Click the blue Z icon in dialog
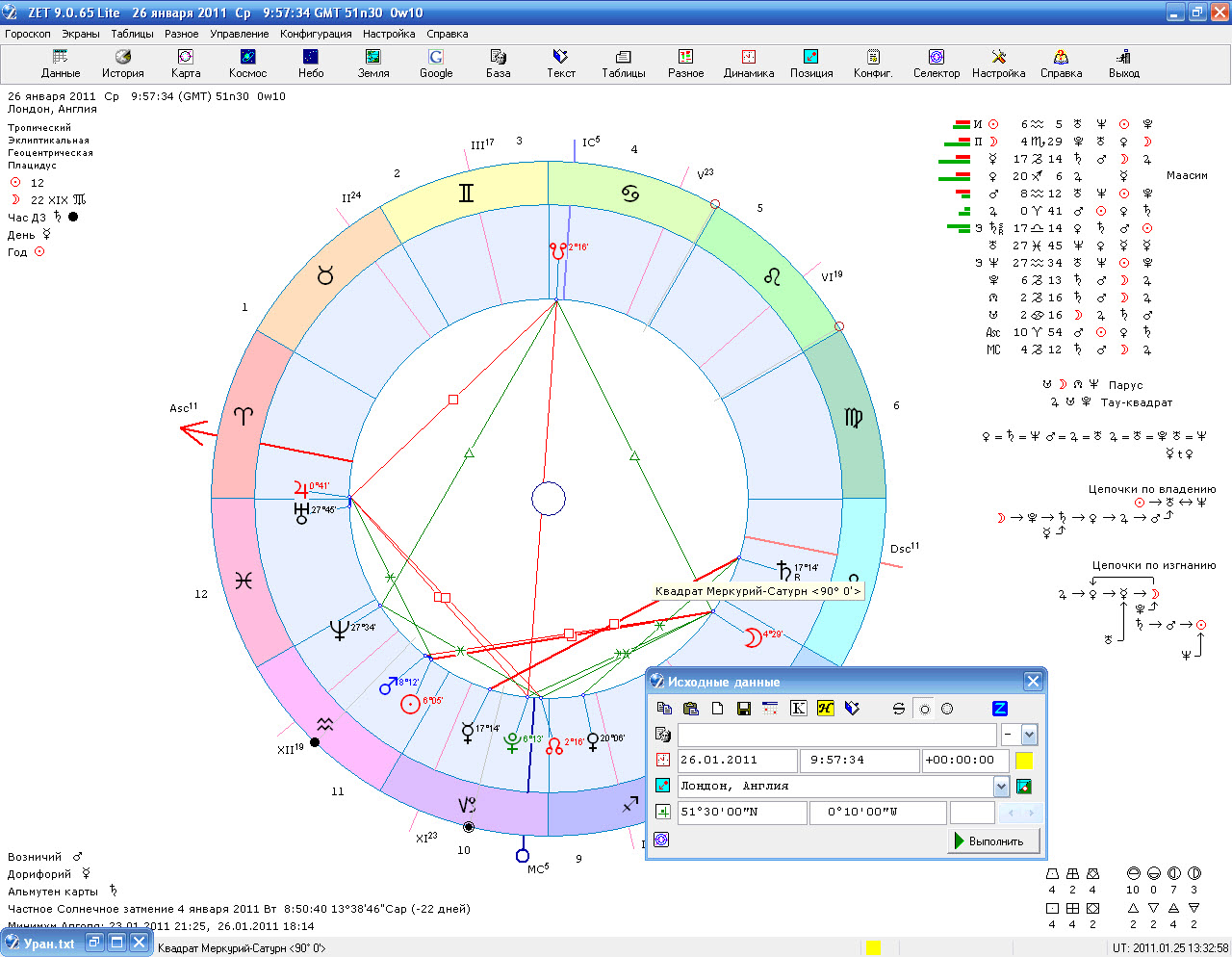Viewport: 1232px width, 957px height. tap(999, 709)
